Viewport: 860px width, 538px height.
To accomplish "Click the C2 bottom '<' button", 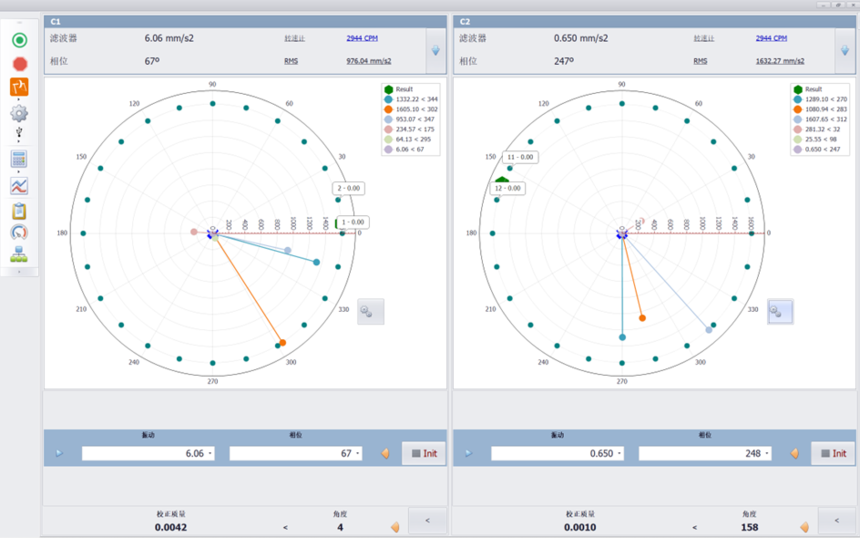I will (836, 520).
